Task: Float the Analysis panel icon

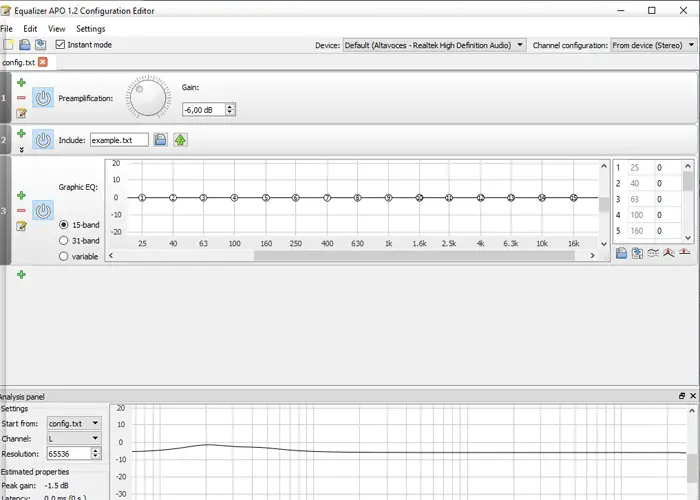Action: [x=682, y=396]
